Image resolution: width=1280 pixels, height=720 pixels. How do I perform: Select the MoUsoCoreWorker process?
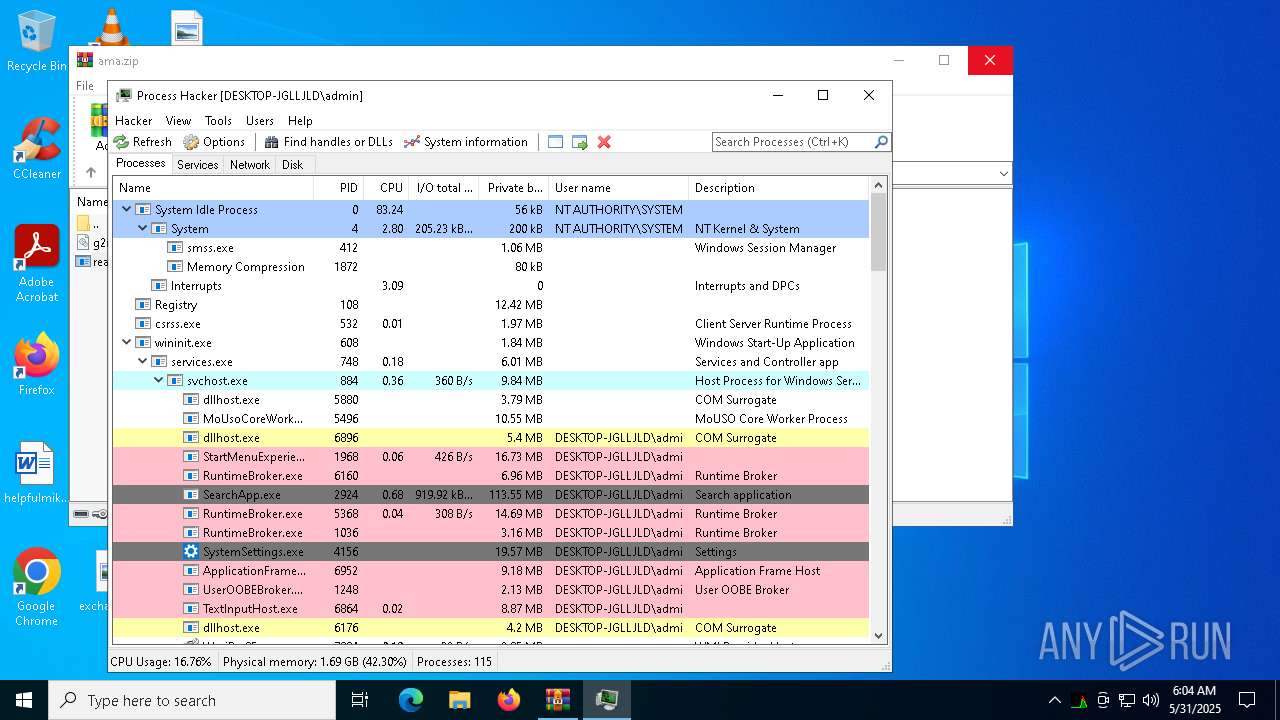pyautogui.click(x=491, y=419)
